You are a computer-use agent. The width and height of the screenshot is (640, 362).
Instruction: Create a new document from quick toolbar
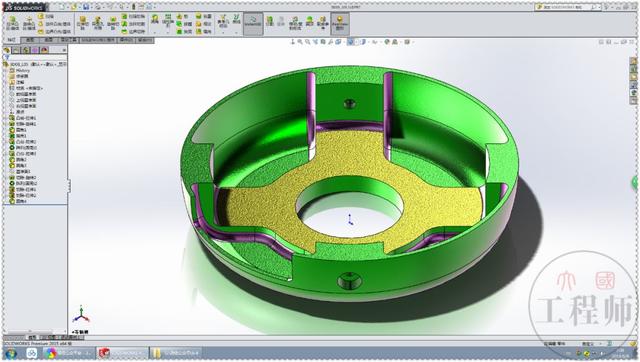click(62, 7)
